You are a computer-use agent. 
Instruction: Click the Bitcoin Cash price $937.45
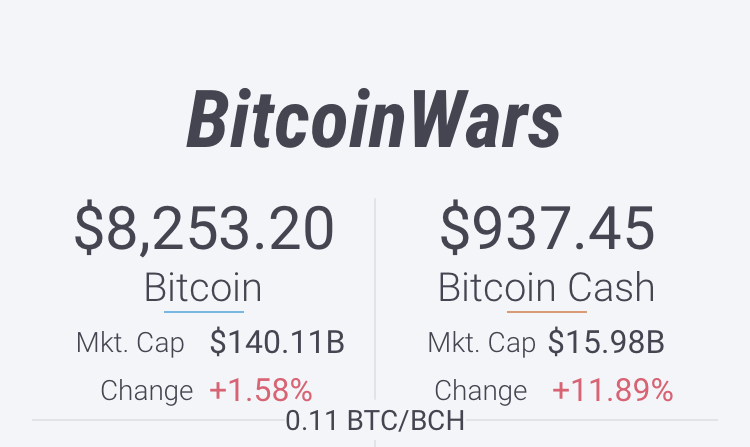(x=547, y=228)
